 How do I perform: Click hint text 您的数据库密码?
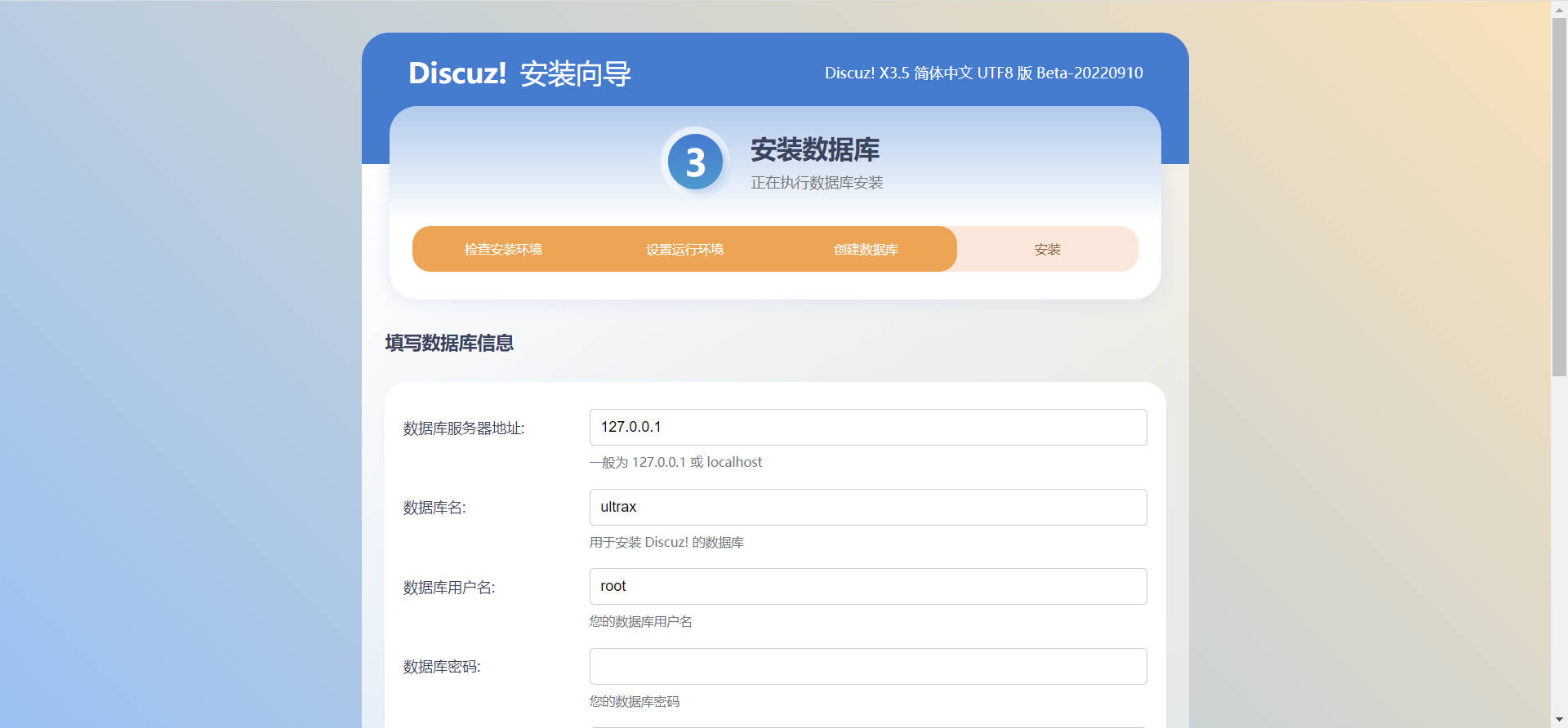coord(635,701)
